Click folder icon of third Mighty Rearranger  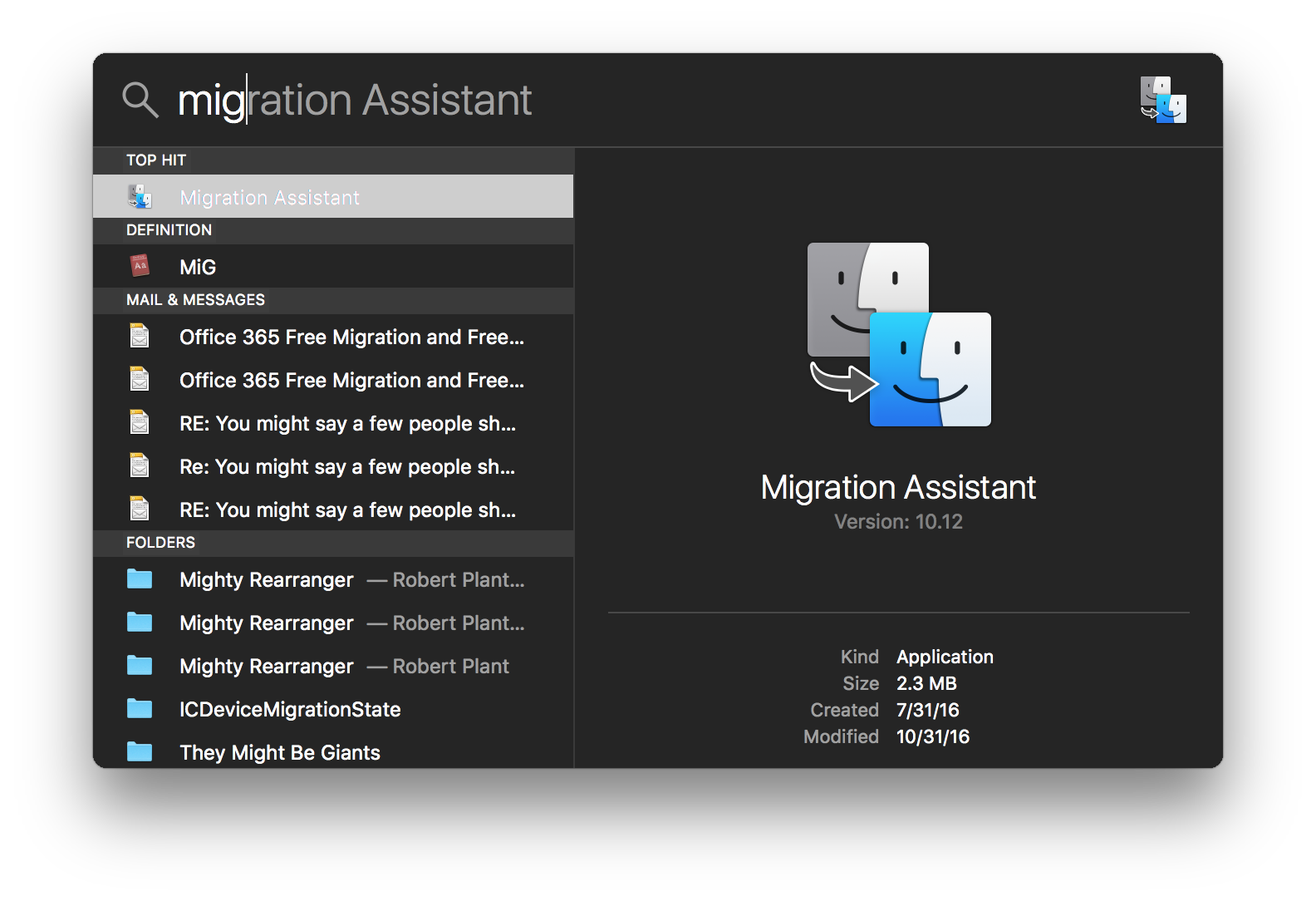(x=140, y=665)
